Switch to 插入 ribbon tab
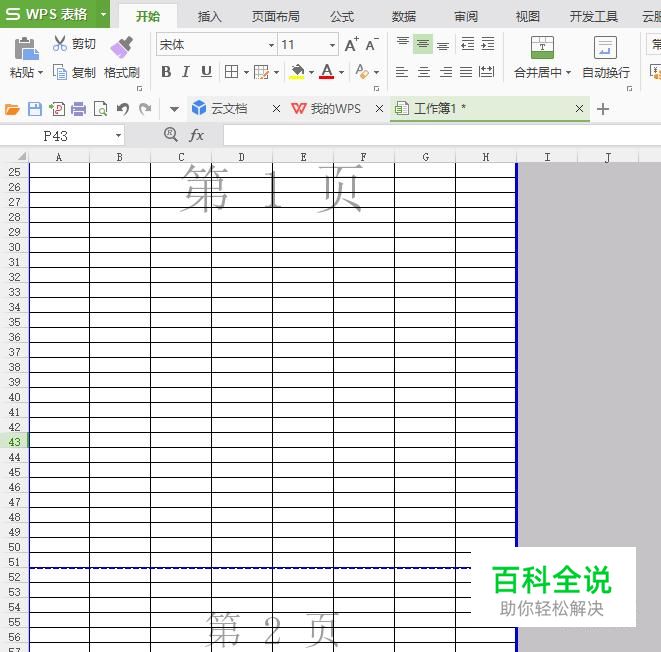This screenshot has width=661, height=652. [x=210, y=16]
